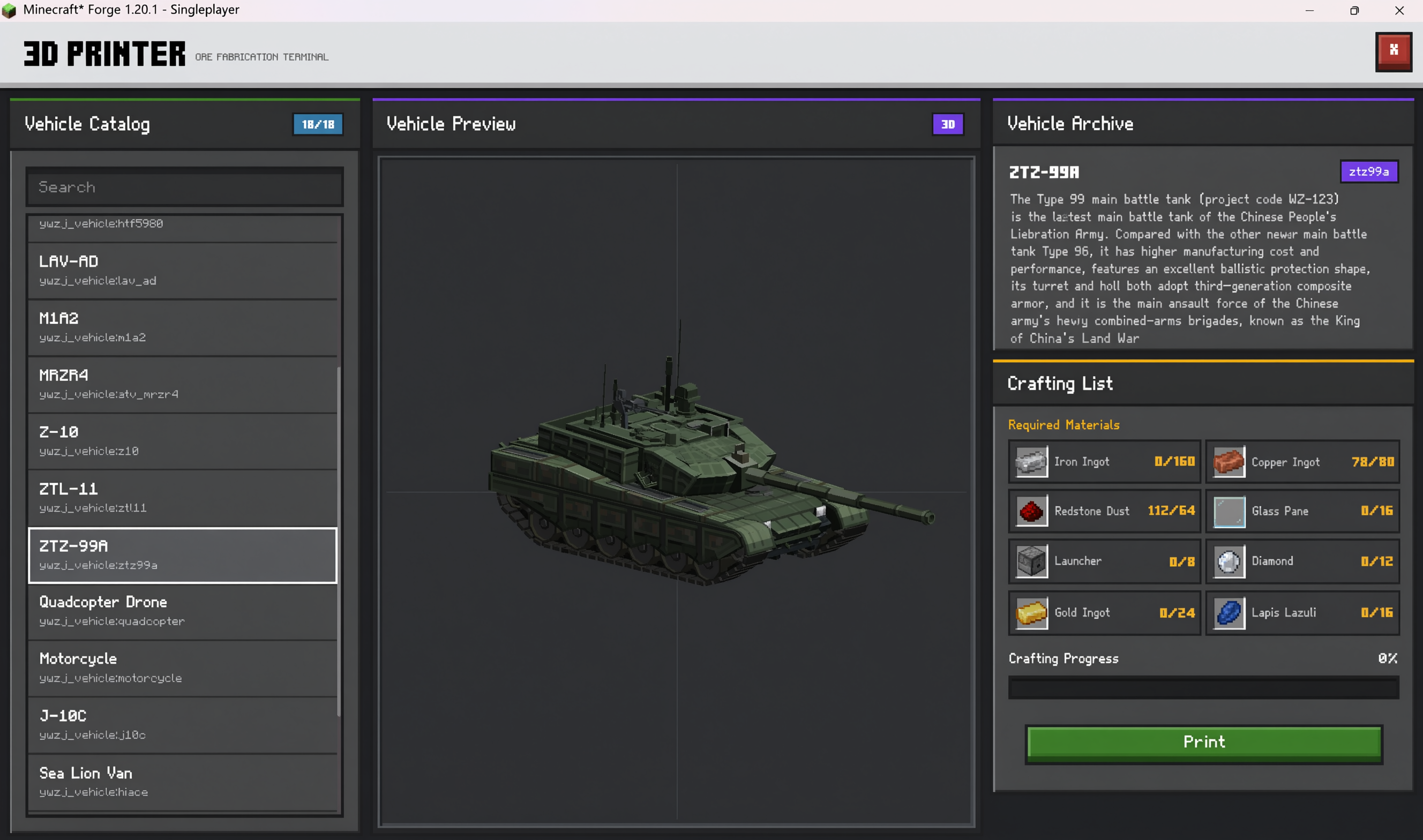Click the Crafting List panel header

click(x=1203, y=383)
